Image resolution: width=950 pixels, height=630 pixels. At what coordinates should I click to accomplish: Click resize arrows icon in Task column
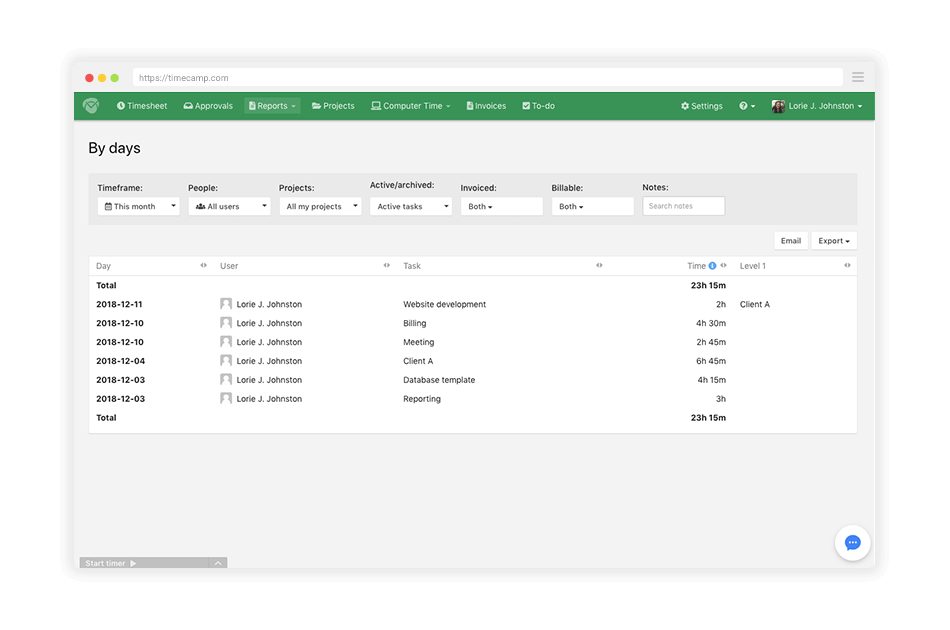[x=600, y=266]
